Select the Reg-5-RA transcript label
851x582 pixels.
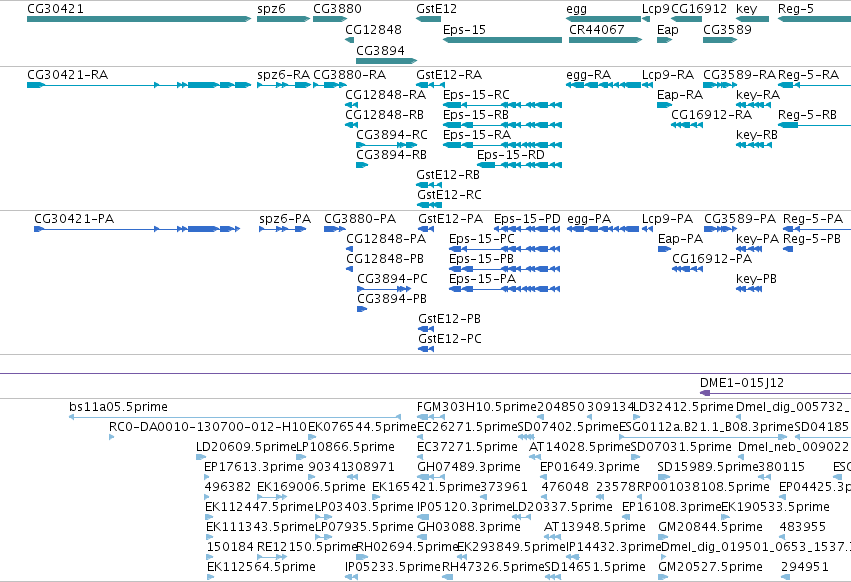809,75
